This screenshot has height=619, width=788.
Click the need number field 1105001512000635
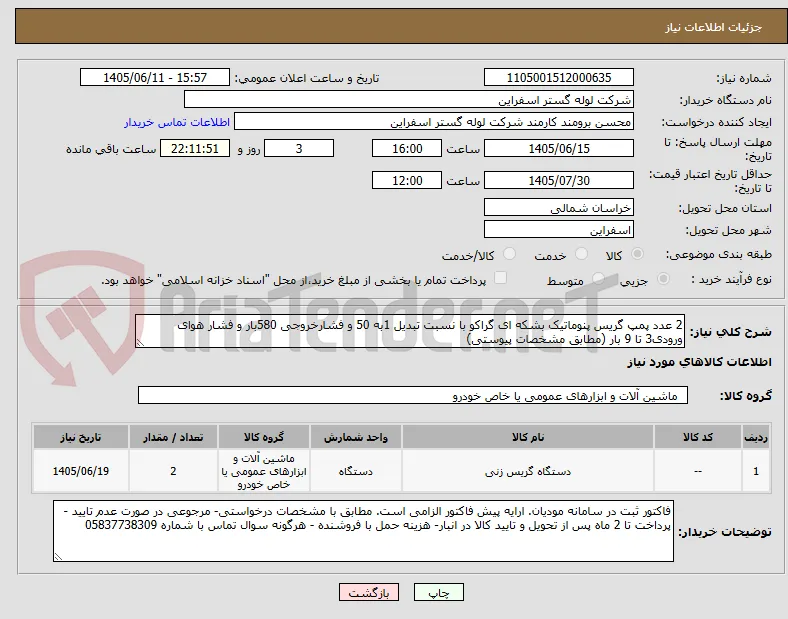(x=558, y=77)
